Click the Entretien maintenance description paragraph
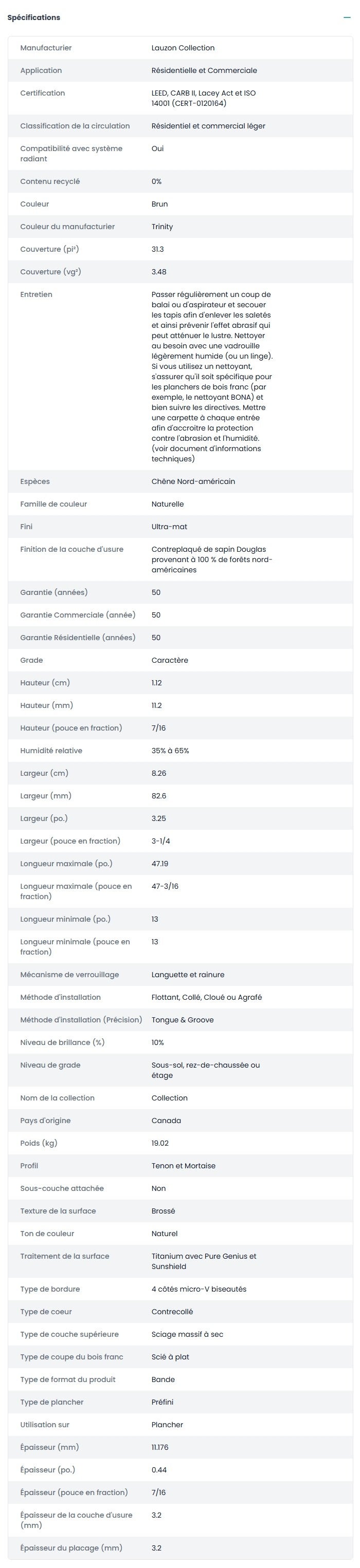Image resolution: width=360 pixels, height=1568 pixels. pyautogui.click(x=211, y=377)
